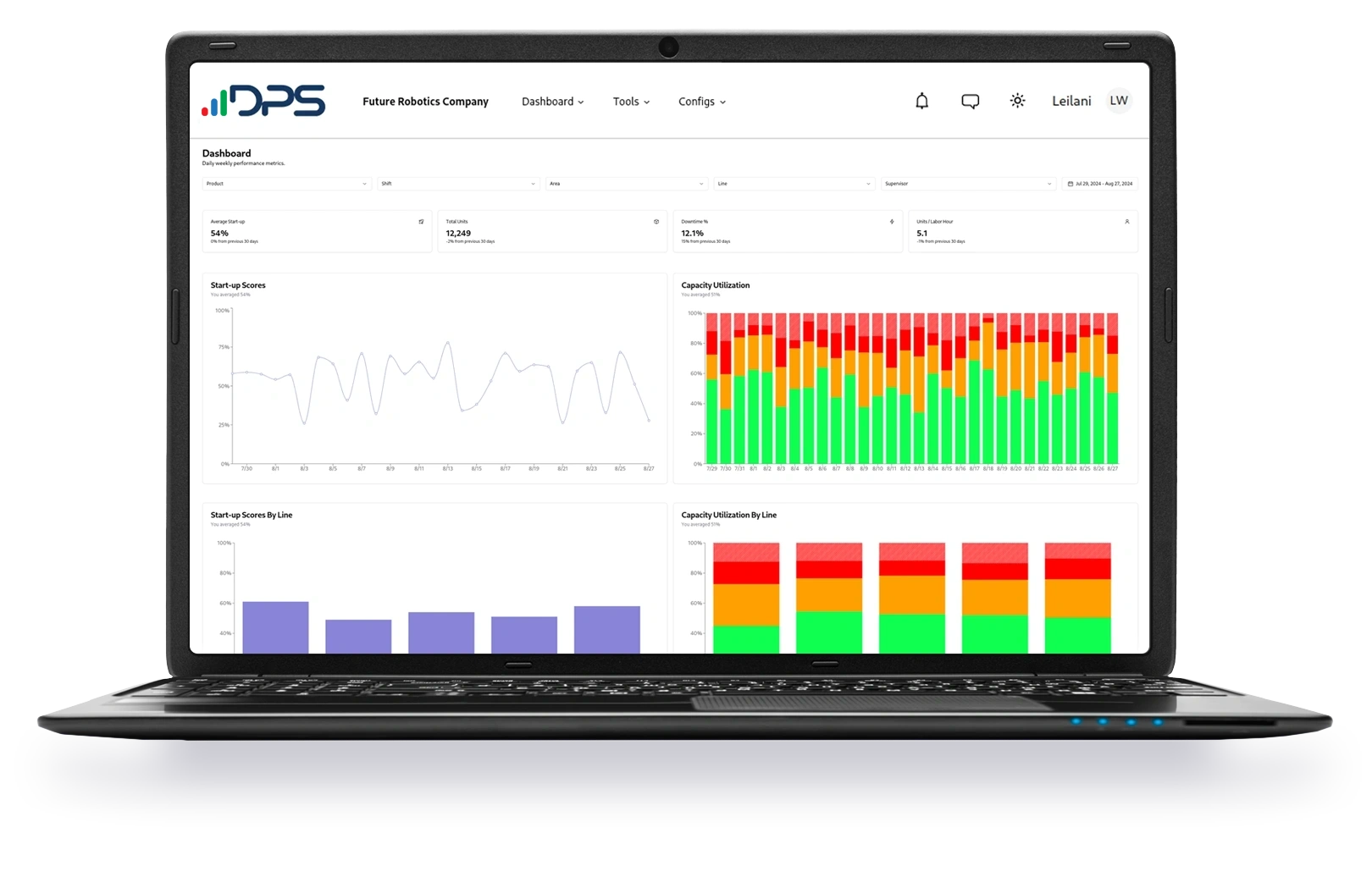The height and width of the screenshot is (872, 1372).
Task: Click the Start-up Scores By Line title
Action: 252,515
